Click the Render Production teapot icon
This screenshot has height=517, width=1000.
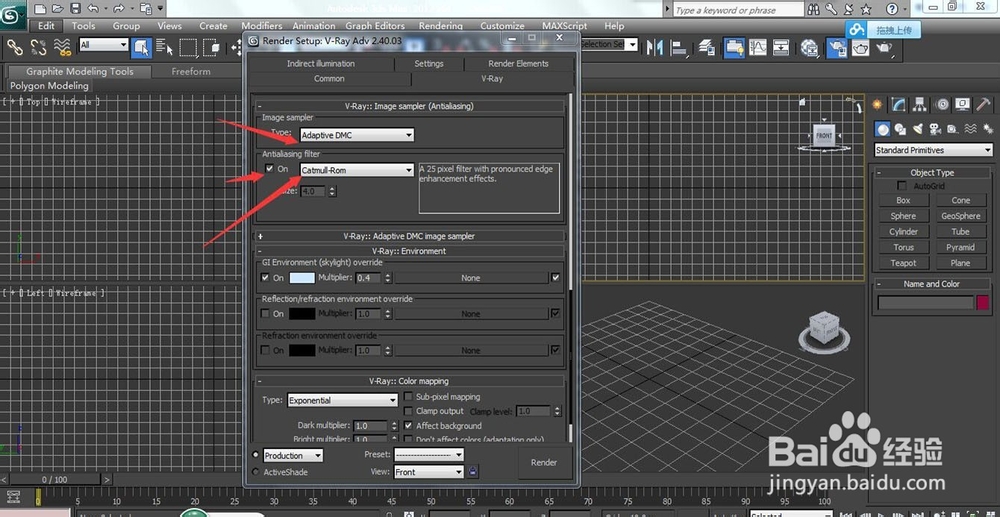click(884, 47)
